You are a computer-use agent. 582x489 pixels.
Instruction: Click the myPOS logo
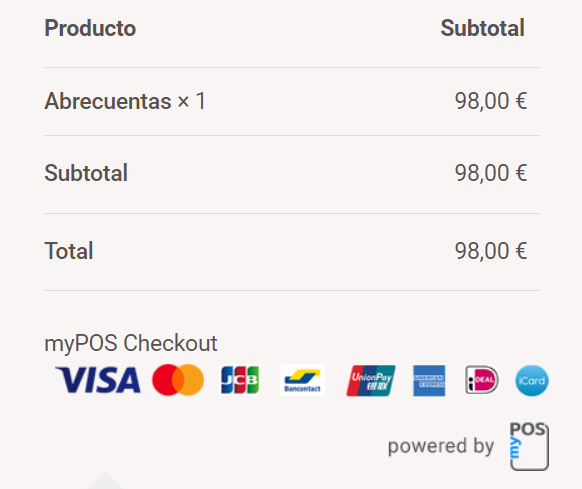click(529, 446)
